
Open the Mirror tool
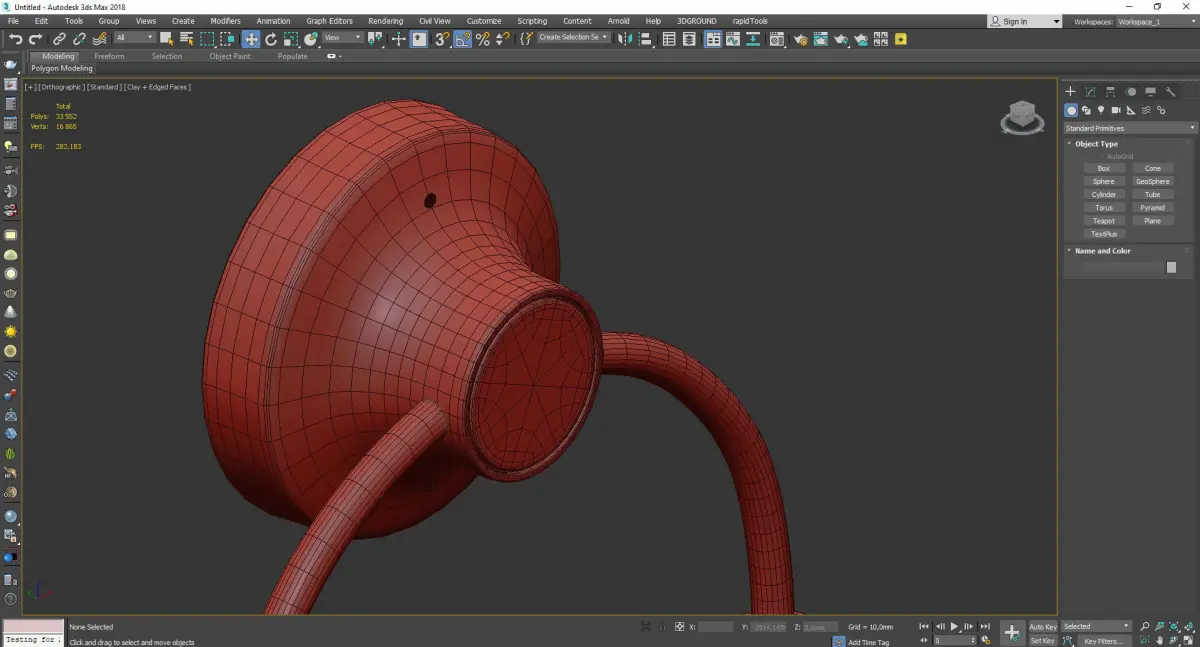coord(625,39)
